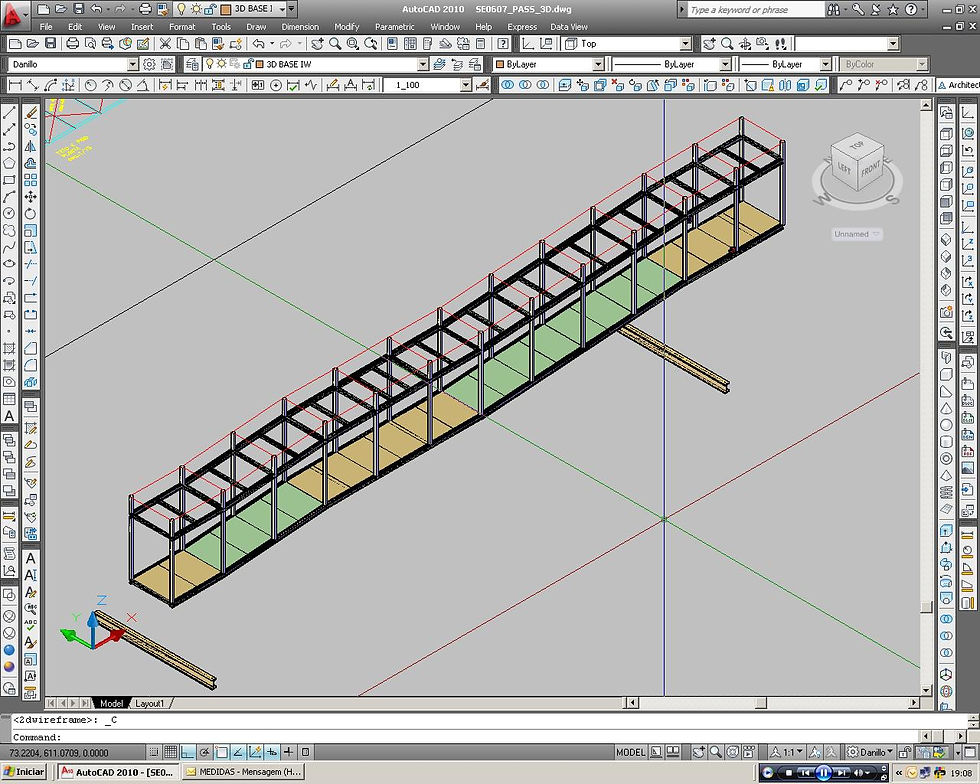Image resolution: width=980 pixels, height=784 pixels.
Task: Click Save in the quick access toolbar
Action: [x=78, y=9]
